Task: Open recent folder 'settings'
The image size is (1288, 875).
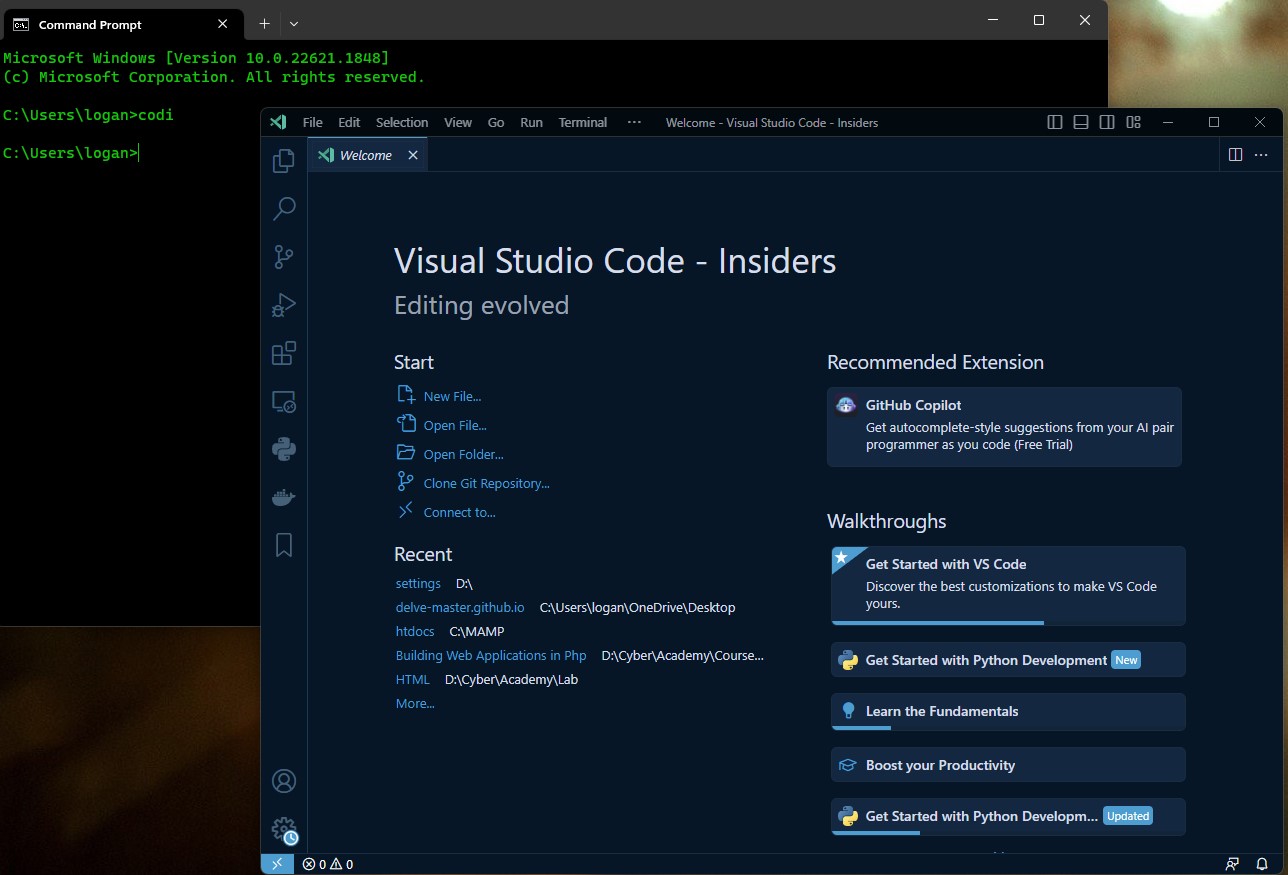Action: click(x=418, y=583)
